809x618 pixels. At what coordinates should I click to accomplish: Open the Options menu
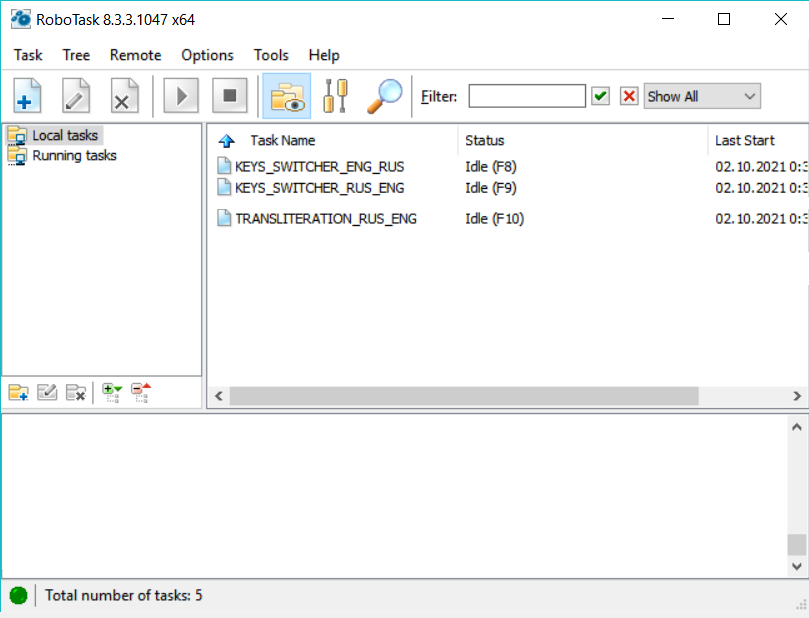207,55
